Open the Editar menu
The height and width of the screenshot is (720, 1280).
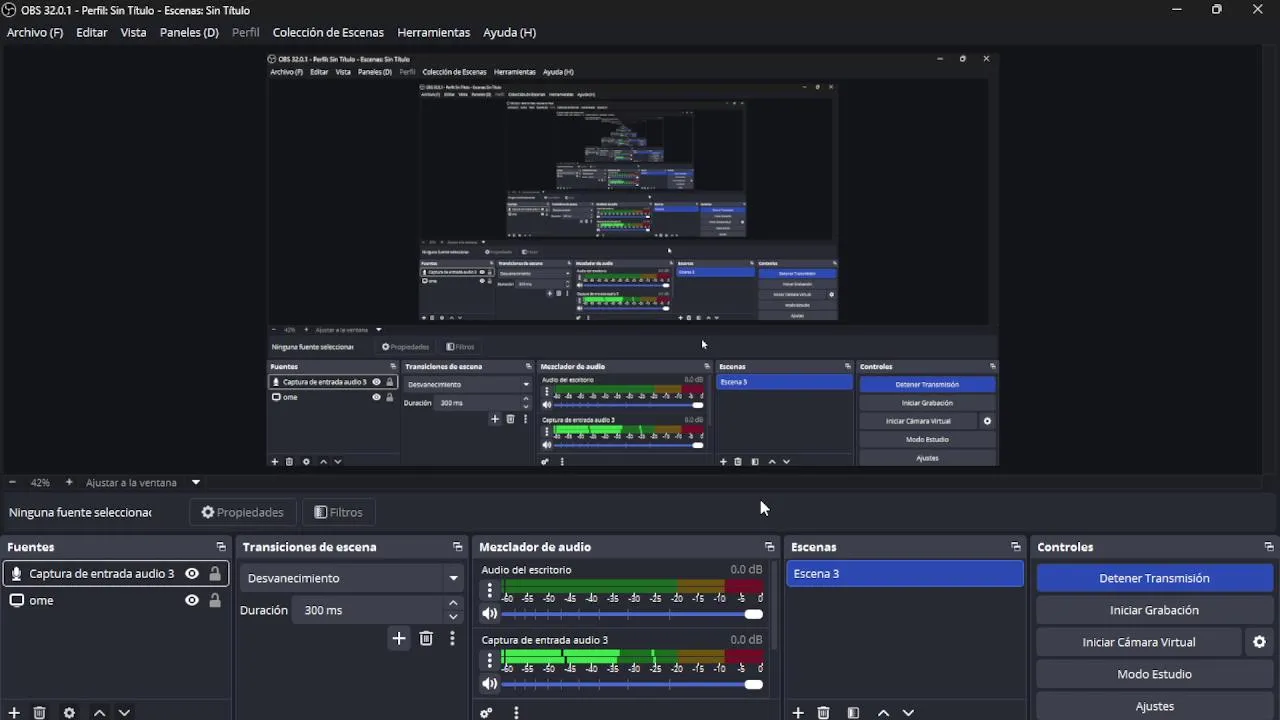(92, 32)
